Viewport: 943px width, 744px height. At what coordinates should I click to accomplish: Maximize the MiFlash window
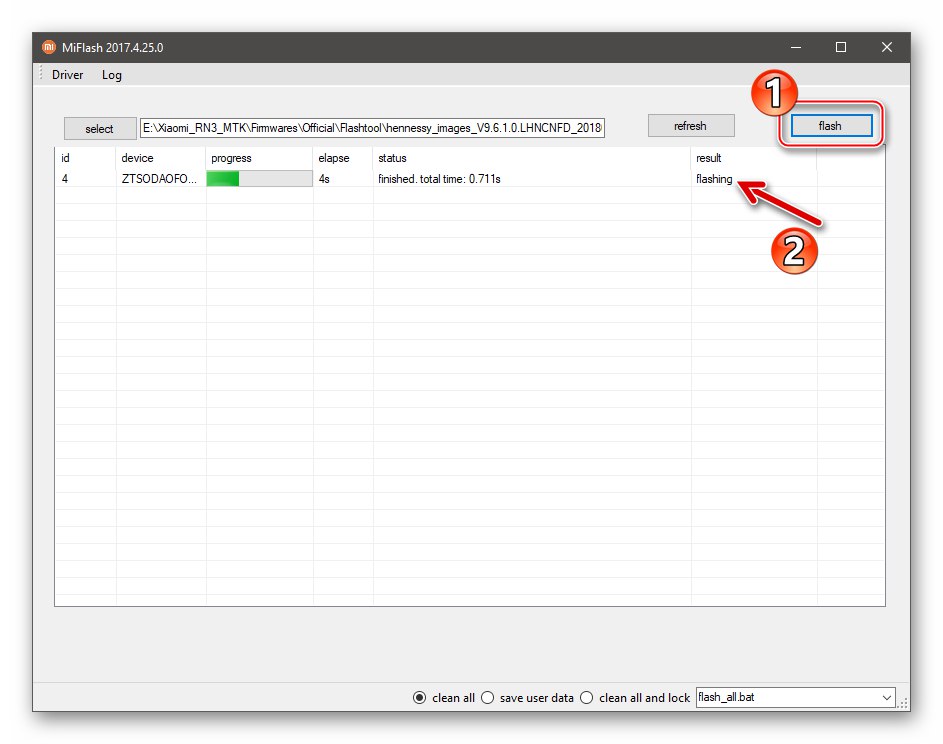841,47
